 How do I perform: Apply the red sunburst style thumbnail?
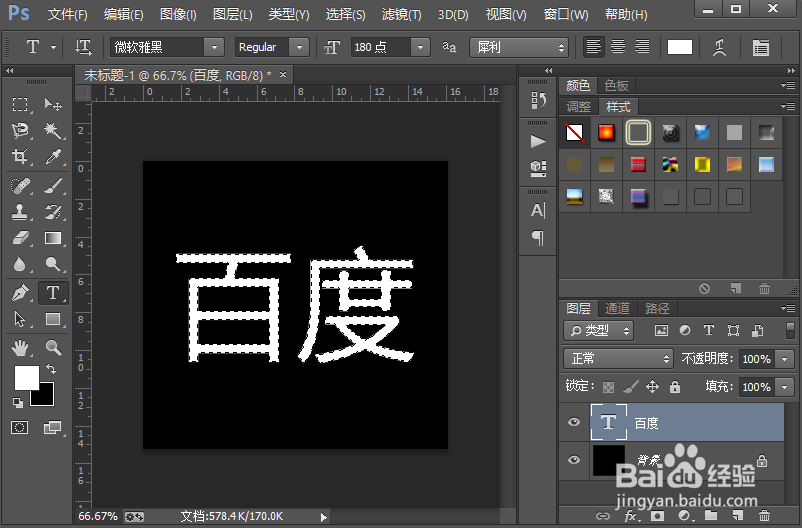pyautogui.click(x=607, y=133)
